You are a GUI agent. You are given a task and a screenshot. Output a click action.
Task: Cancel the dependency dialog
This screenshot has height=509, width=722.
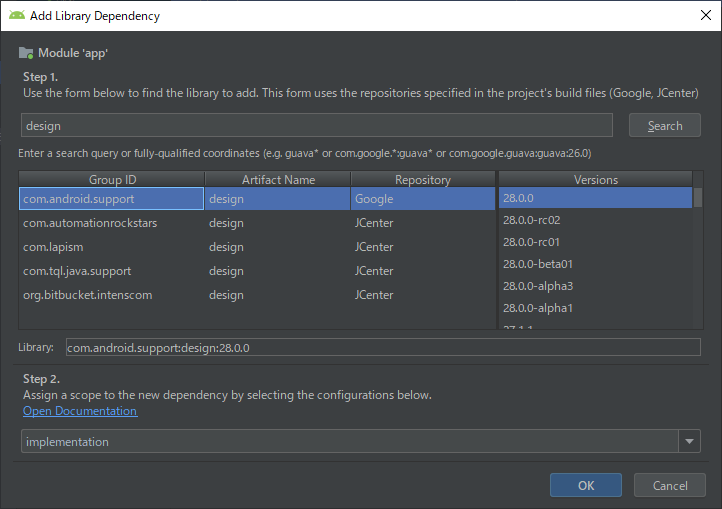(670, 485)
